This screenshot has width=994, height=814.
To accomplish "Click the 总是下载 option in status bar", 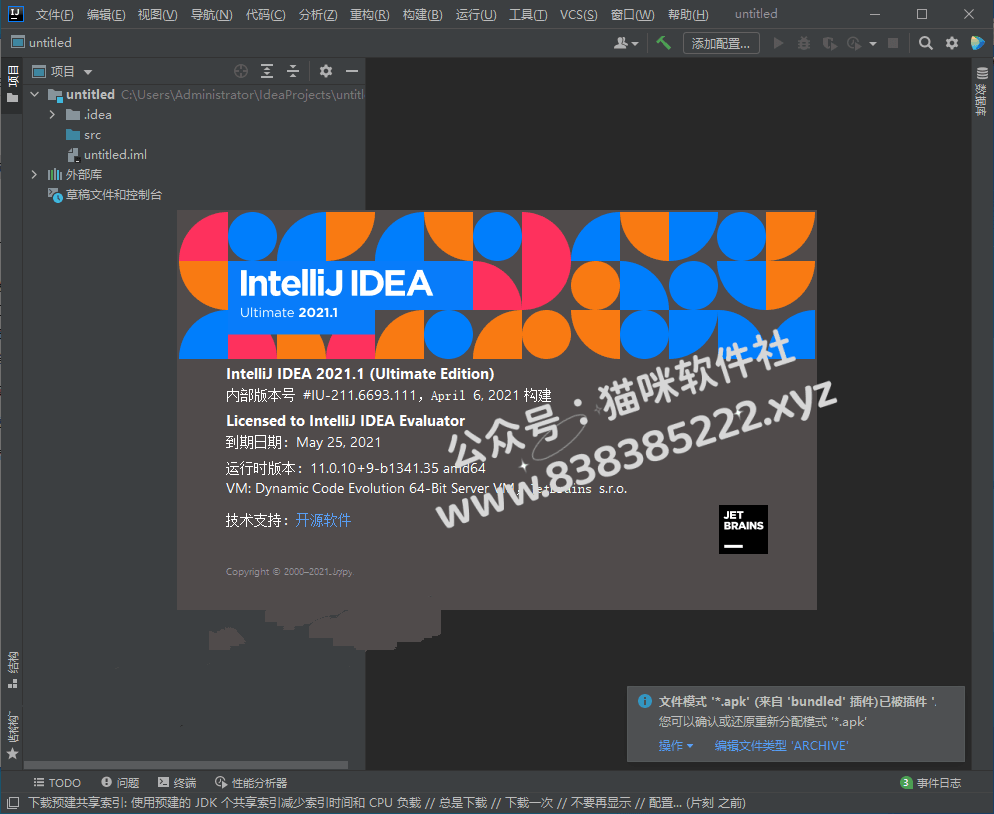I will click(463, 803).
